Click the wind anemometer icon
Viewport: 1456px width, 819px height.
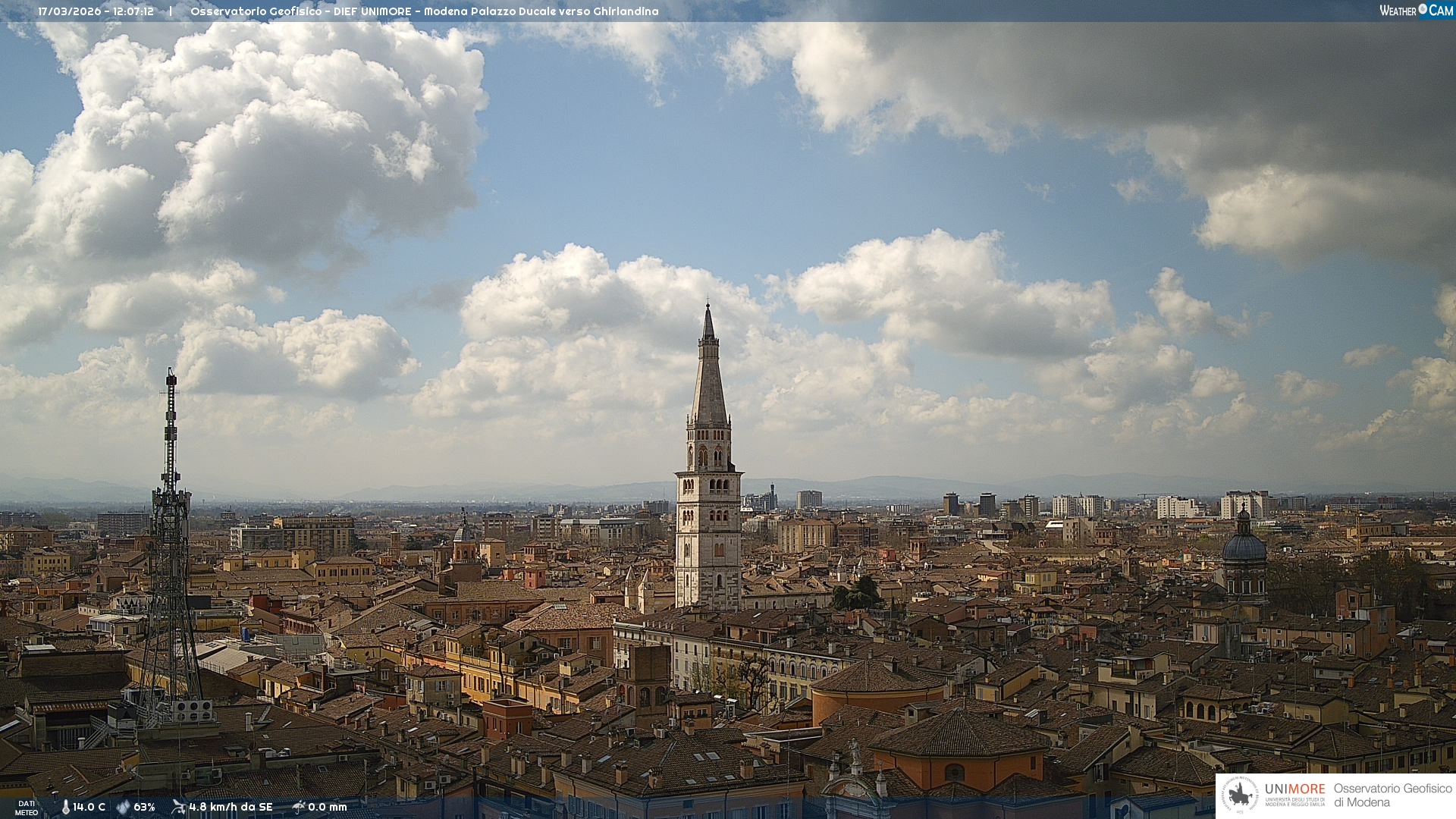pyautogui.click(x=178, y=807)
